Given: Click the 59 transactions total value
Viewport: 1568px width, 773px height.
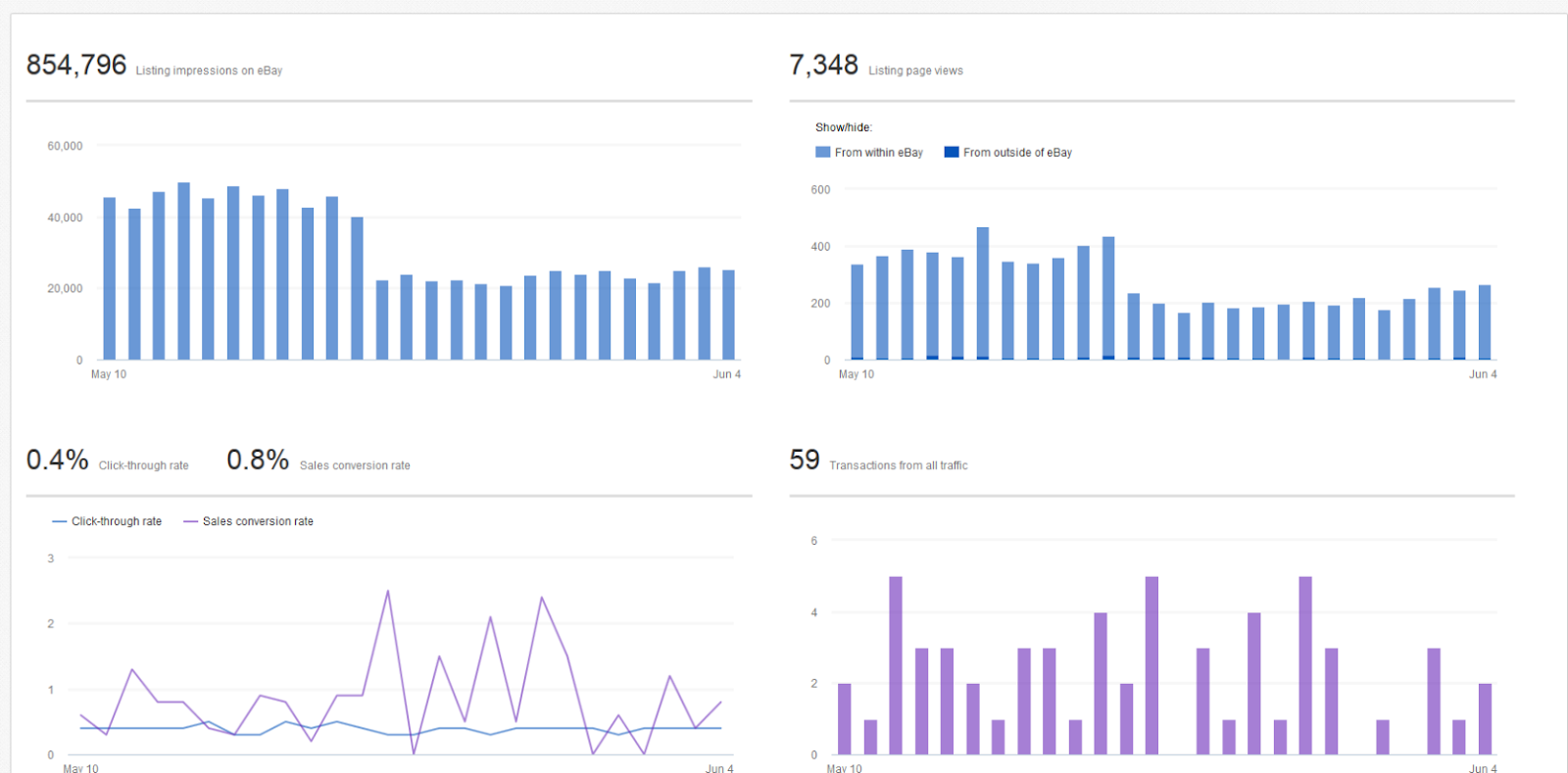Looking at the screenshot, I should coord(805,459).
